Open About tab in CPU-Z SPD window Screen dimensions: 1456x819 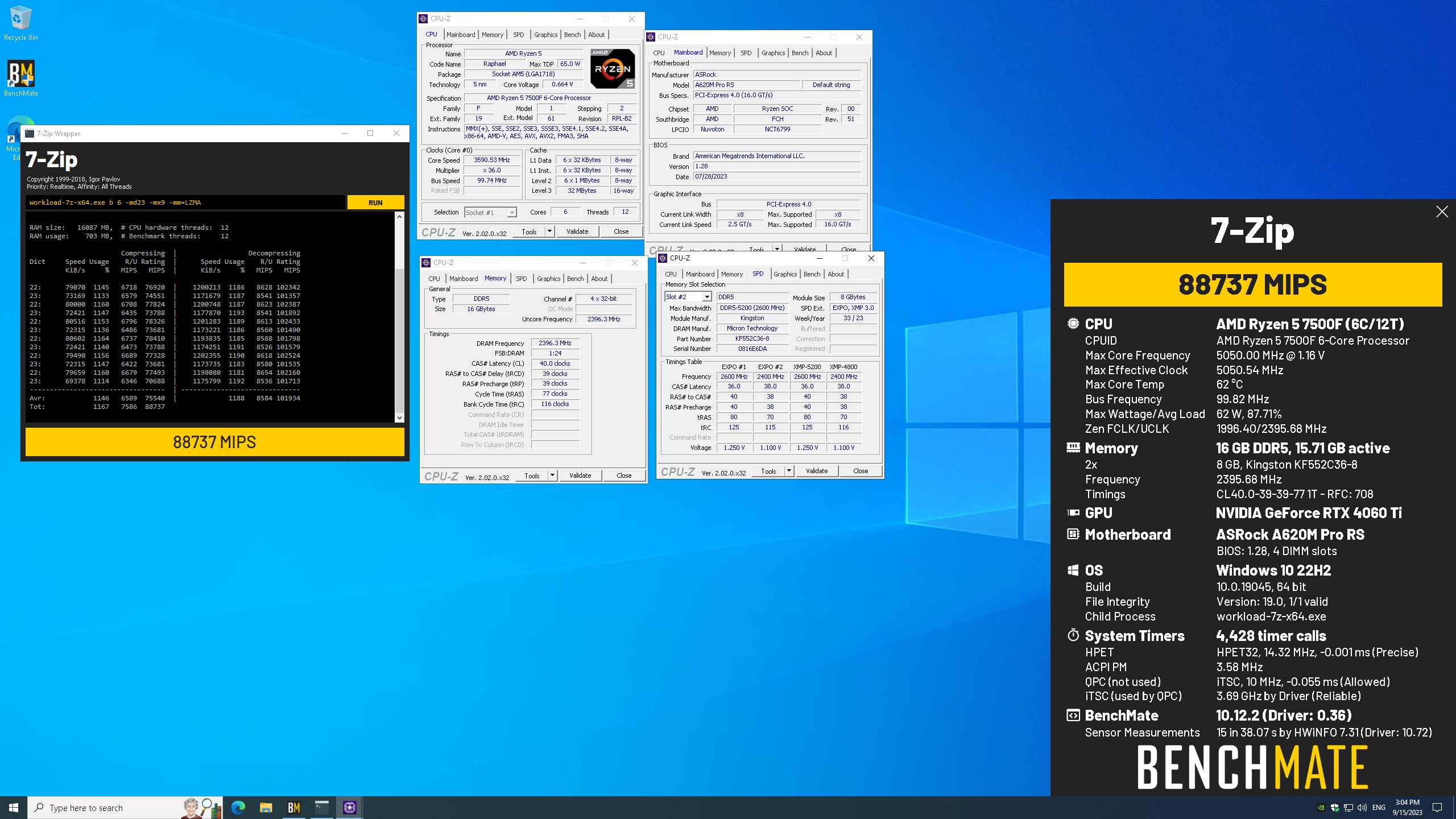click(835, 274)
